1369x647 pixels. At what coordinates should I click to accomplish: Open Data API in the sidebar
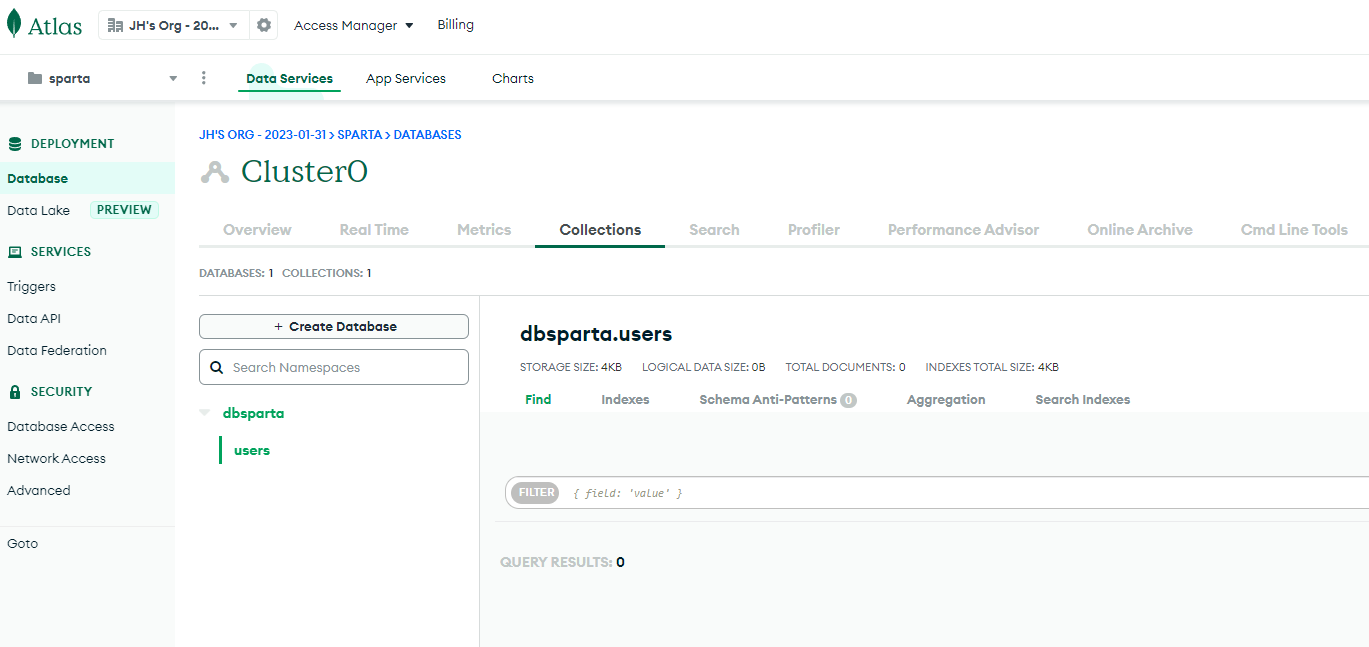click(35, 318)
